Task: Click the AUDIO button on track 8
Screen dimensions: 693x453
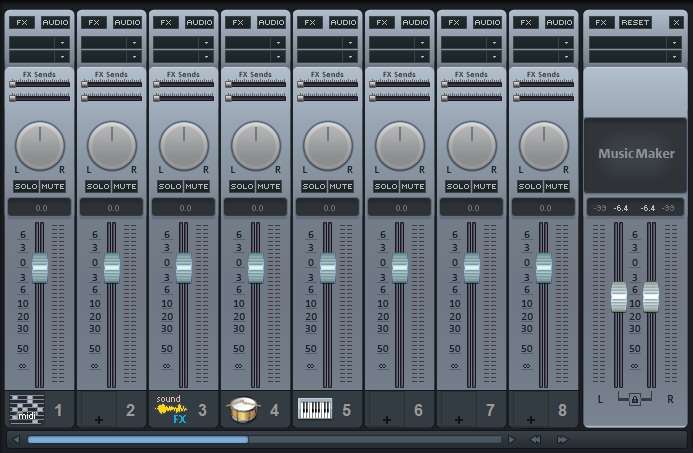Action: point(560,23)
